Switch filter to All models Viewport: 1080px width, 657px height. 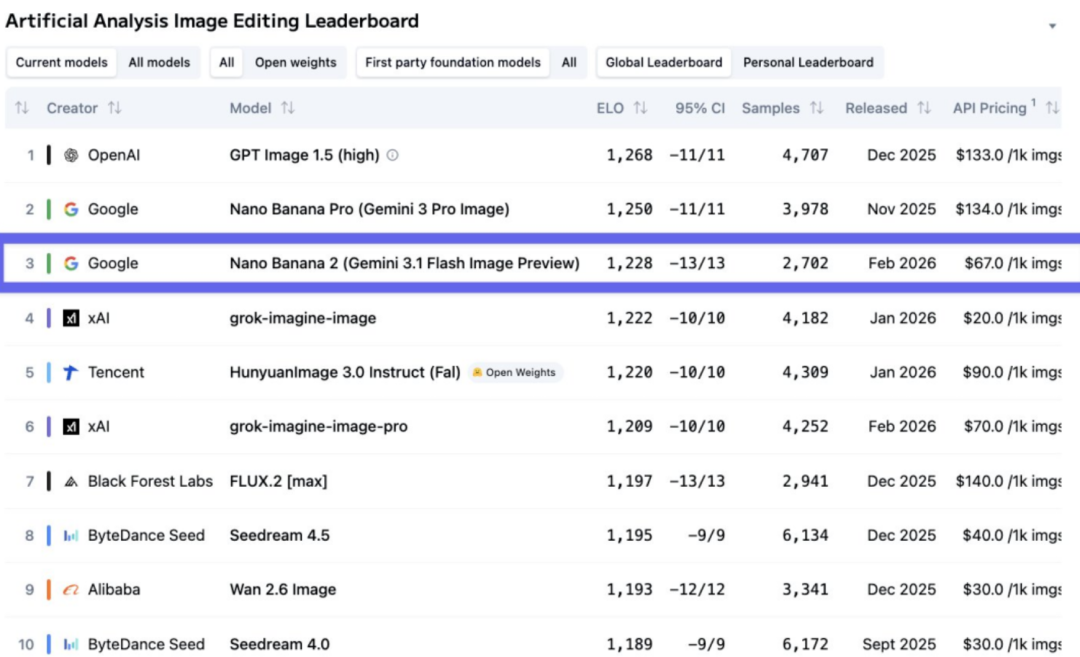(159, 62)
